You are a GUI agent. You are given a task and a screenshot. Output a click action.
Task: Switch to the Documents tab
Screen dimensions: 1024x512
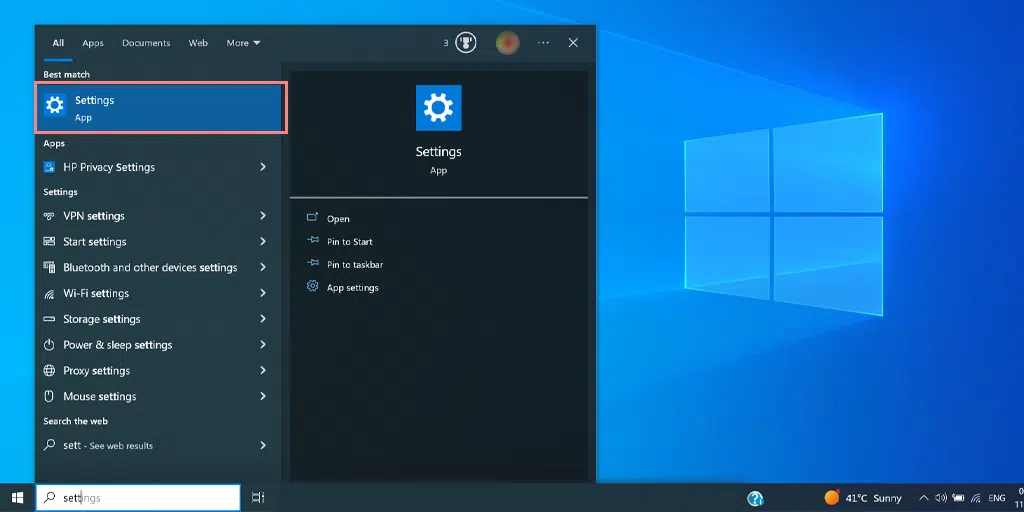coord(146,43)
